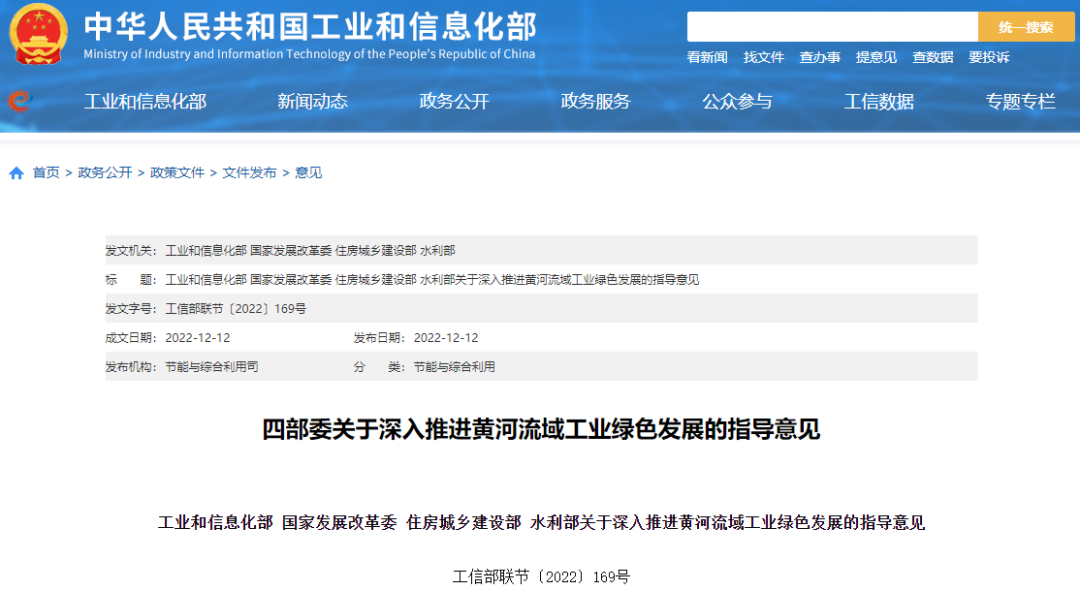Click the home icon in breadcrumb
Screen dimensions: 1080x590
(x=17, y=173)
